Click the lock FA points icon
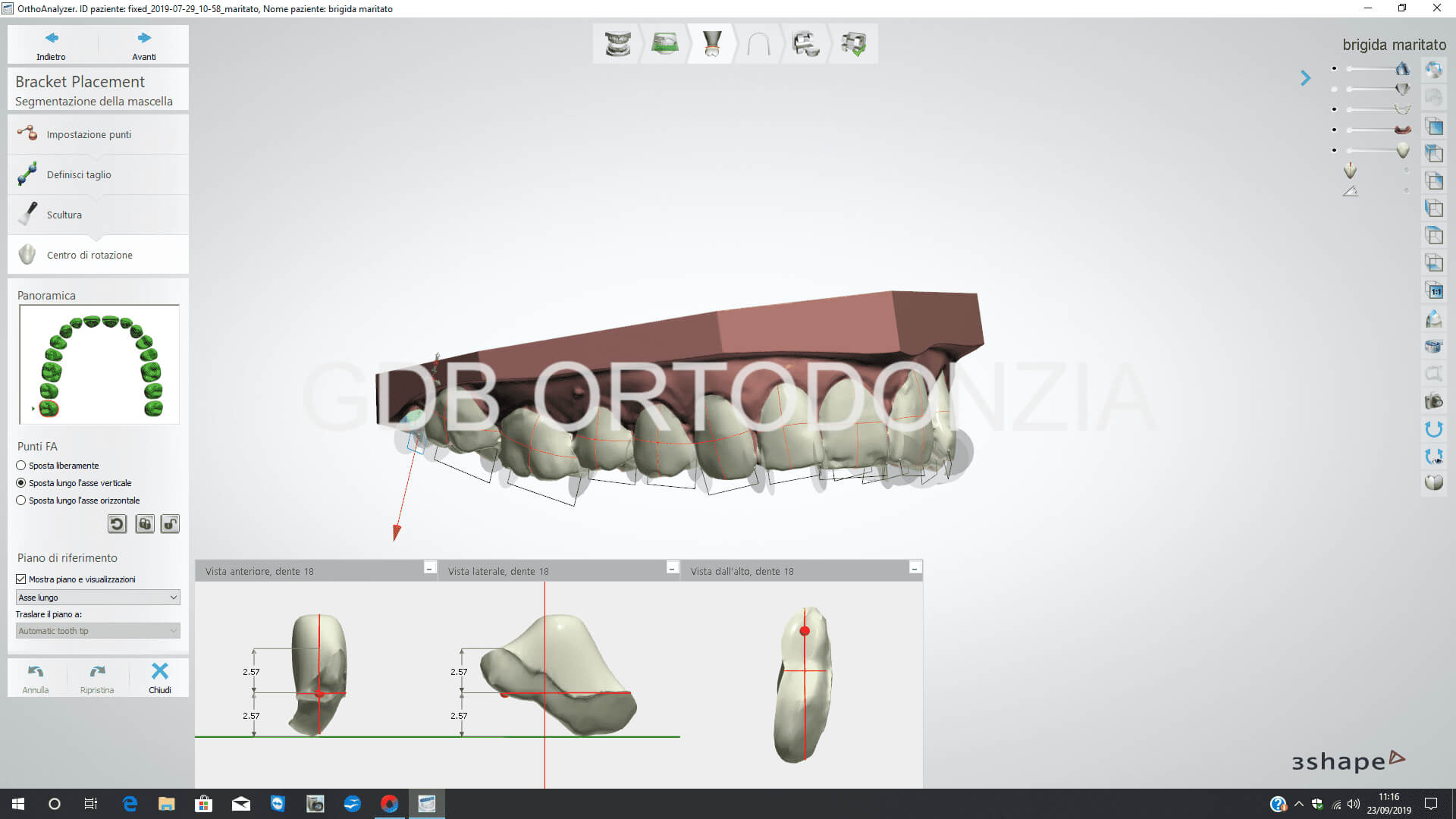This screenshot has height=819, width=1456. tap(145, 524)
